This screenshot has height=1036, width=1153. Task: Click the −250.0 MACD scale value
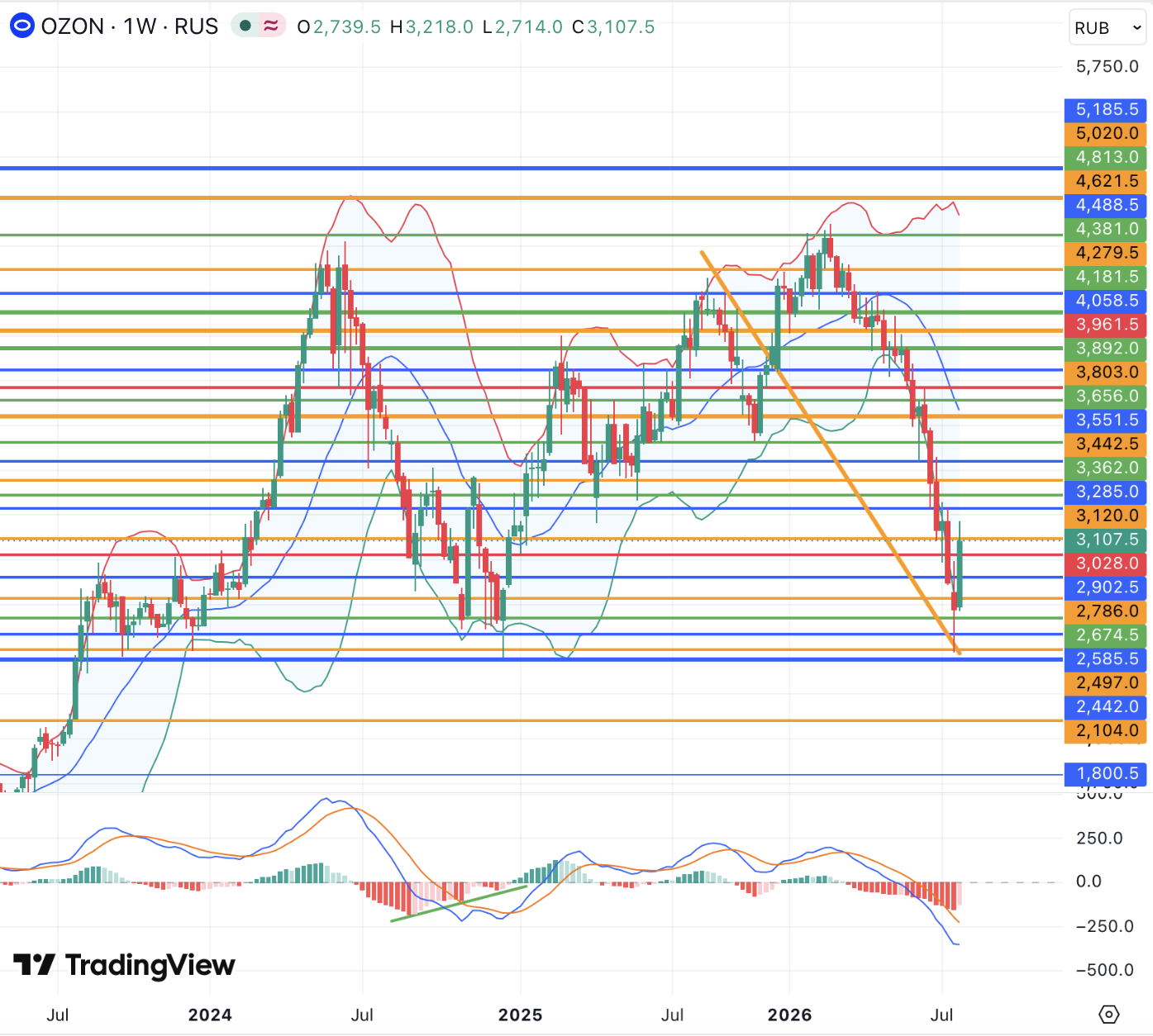point(1105,927)
